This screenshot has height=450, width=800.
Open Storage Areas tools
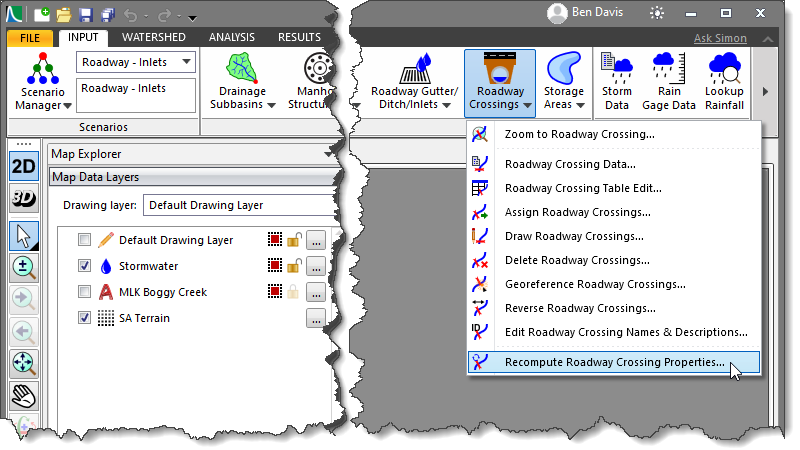click(564, 81)
